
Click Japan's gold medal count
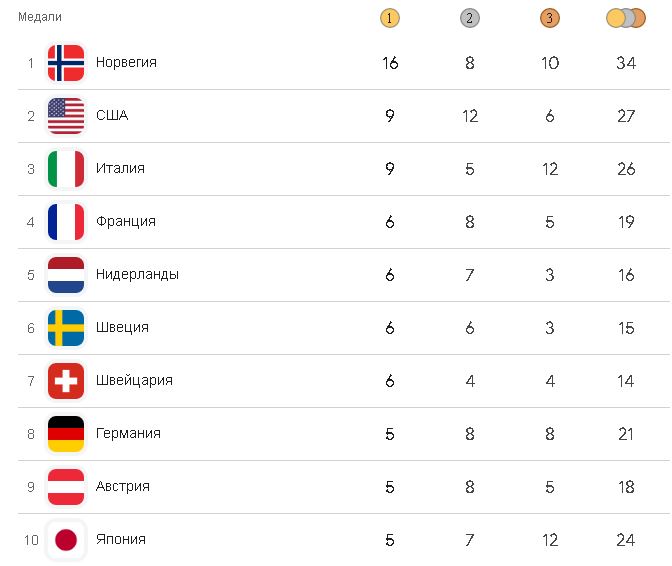[390, 540]
